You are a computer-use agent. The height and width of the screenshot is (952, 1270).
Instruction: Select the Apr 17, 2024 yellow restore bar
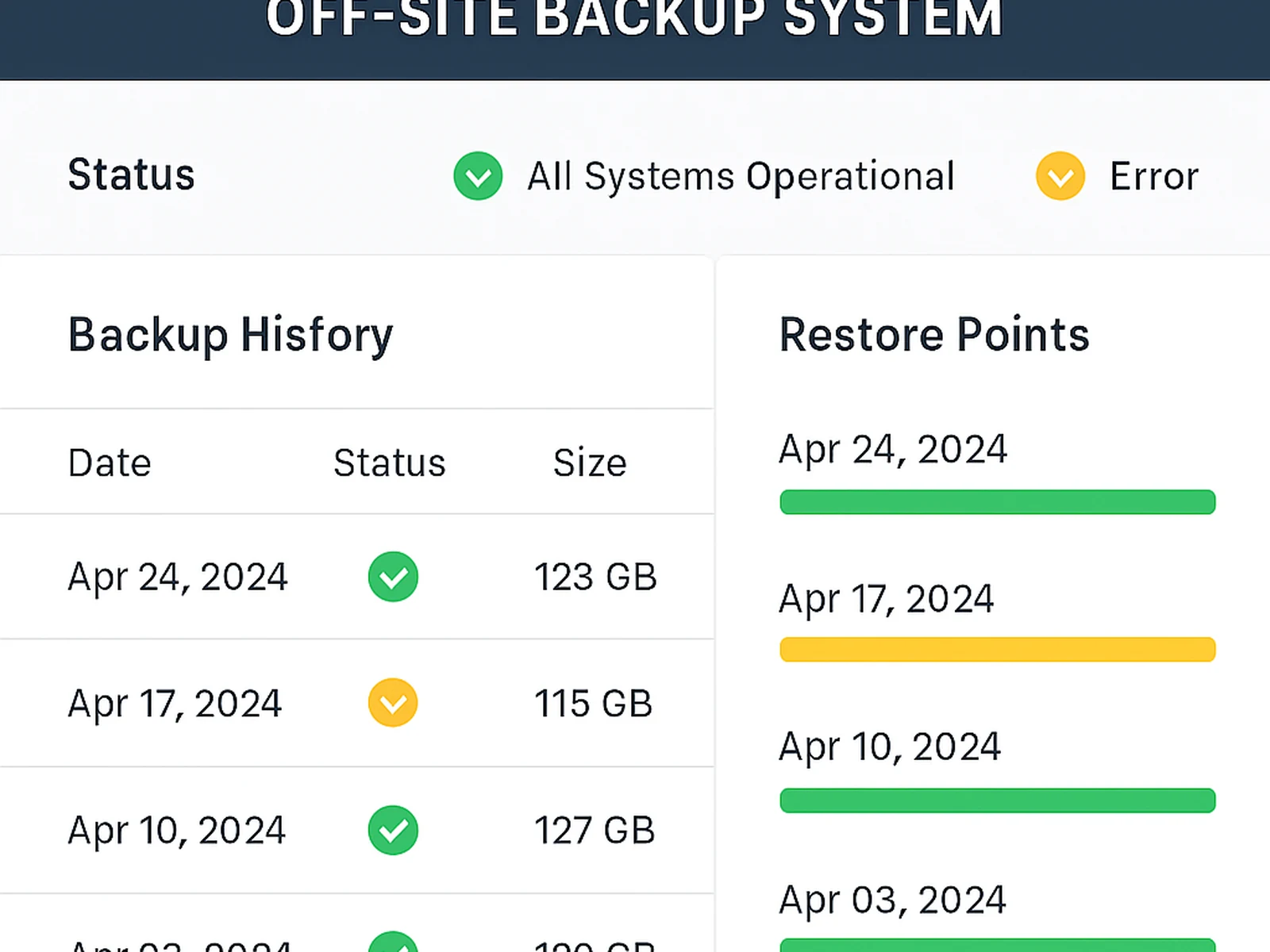997,649
